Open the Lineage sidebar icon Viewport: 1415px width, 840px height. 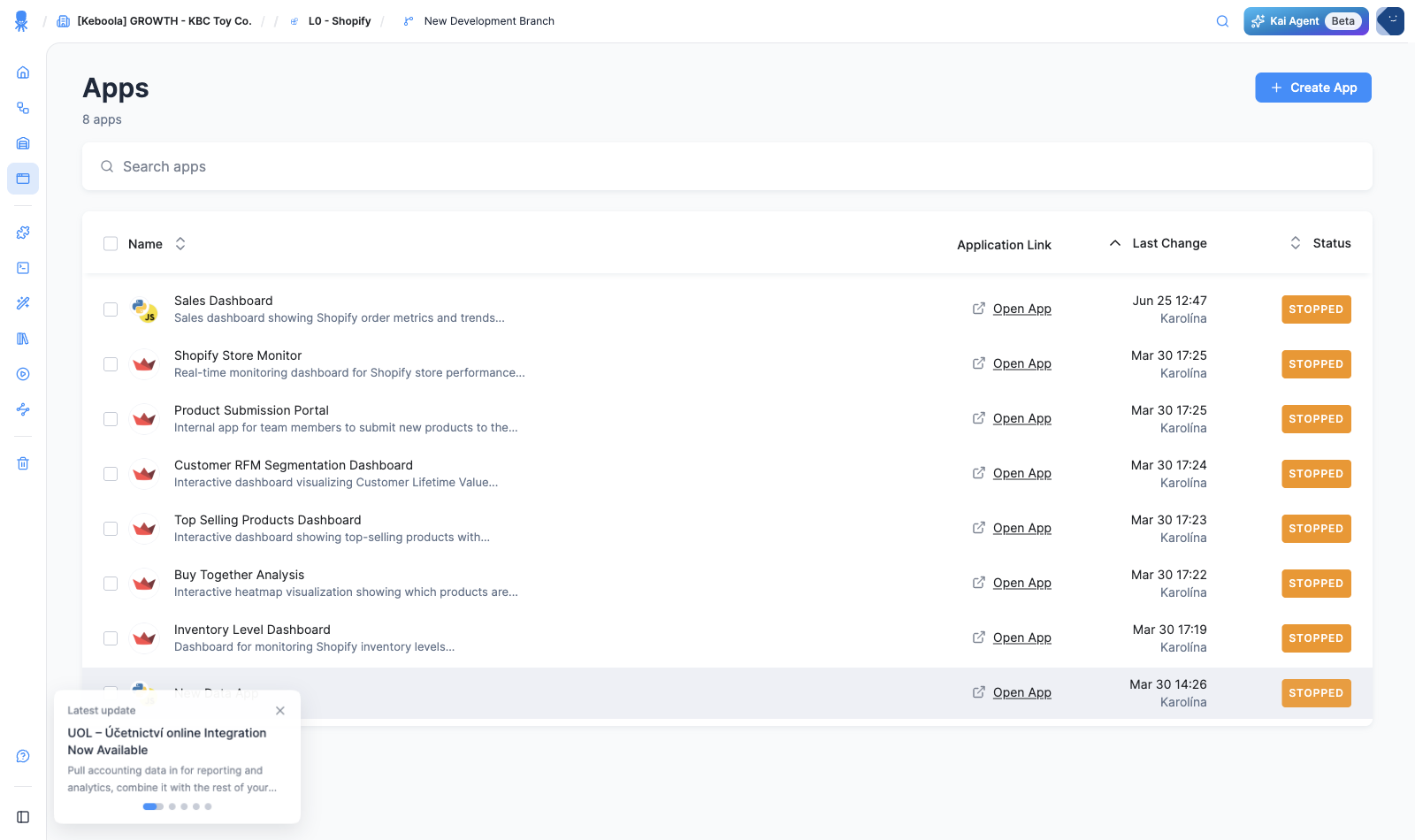click(23, 409)
